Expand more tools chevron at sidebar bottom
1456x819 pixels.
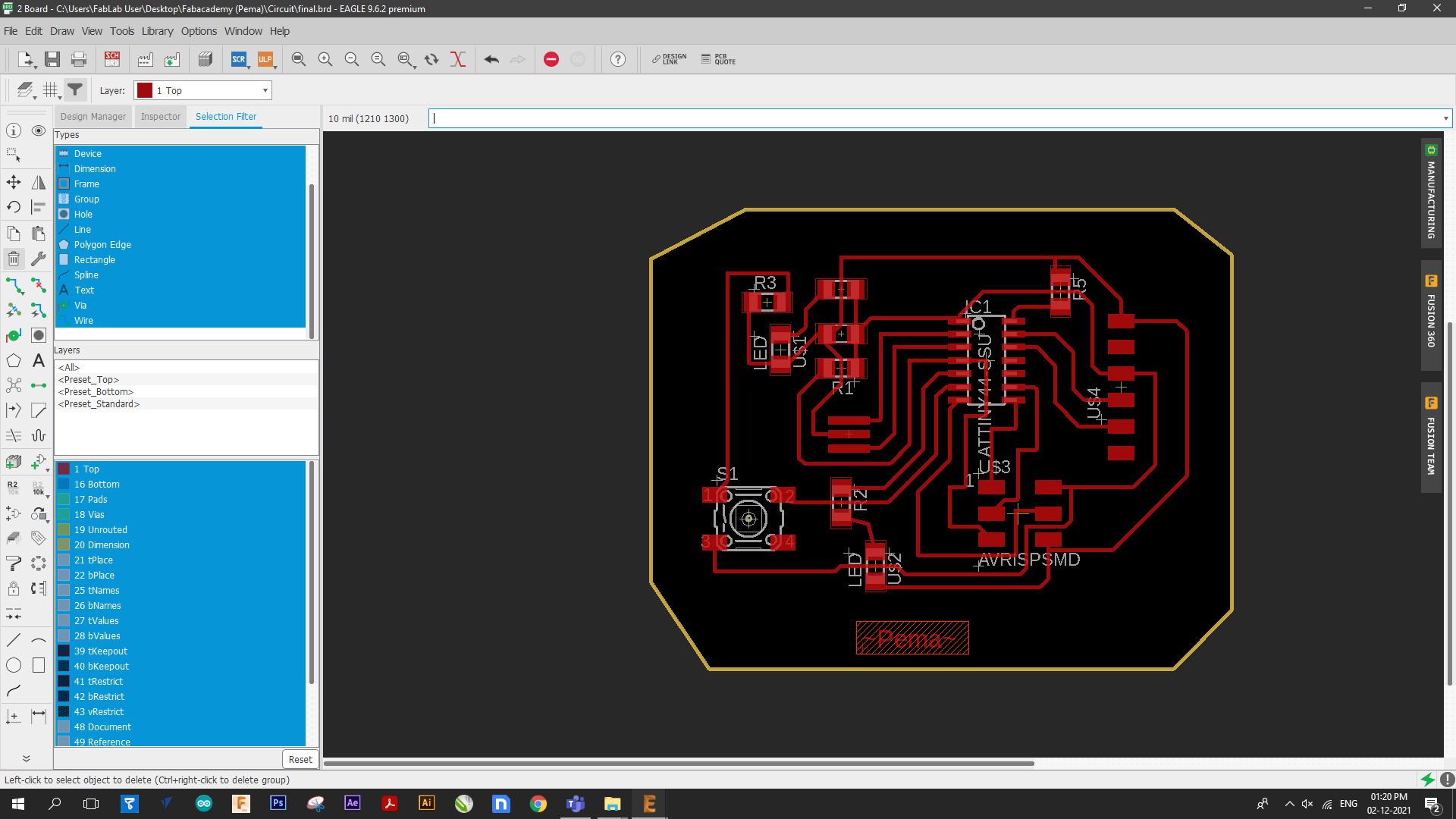pos(26,758)
